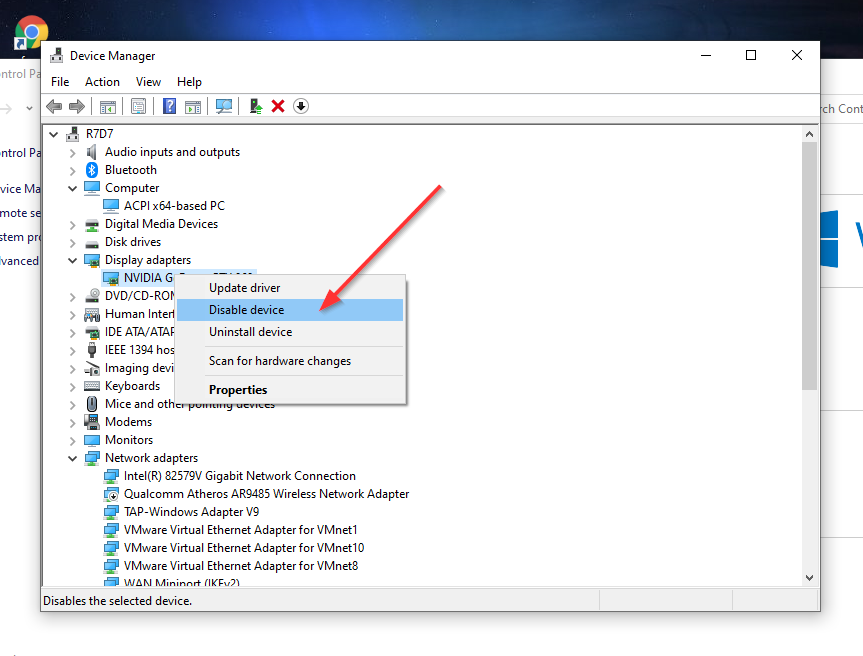863x656 pixels.
Task: Select Qualcomm Atheros AR9485 Wireless Network Adapter
Action: pos(266,494)
